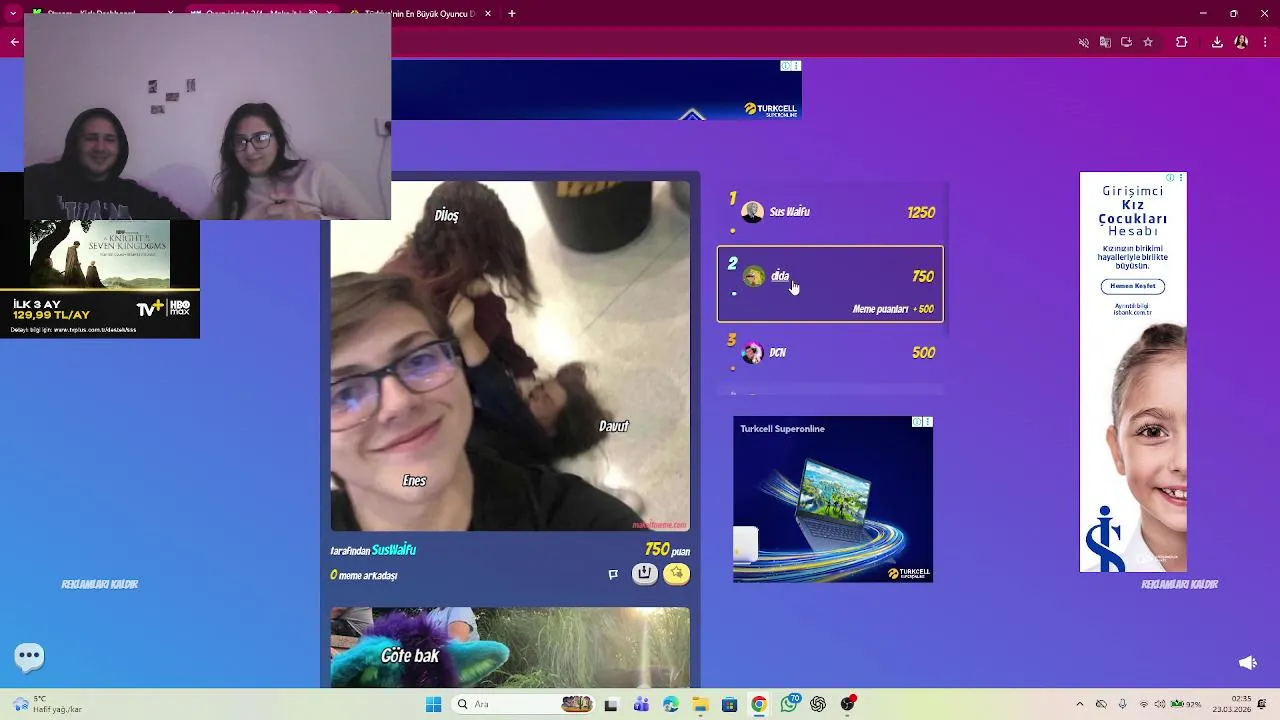Click the yellow star favorite button
Image resolution: width=1280 pixels, height=720 pixels.
[x=677, y=573]
